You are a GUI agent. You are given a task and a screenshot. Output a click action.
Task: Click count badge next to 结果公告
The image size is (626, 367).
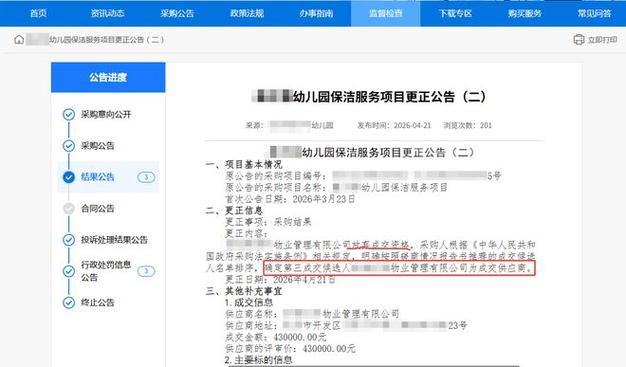tap(146, 177)
